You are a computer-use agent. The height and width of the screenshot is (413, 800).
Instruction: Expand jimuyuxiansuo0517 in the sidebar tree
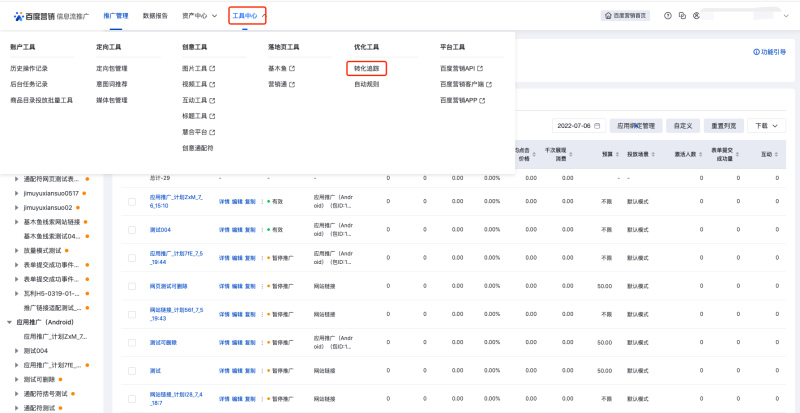click(17, 193)
